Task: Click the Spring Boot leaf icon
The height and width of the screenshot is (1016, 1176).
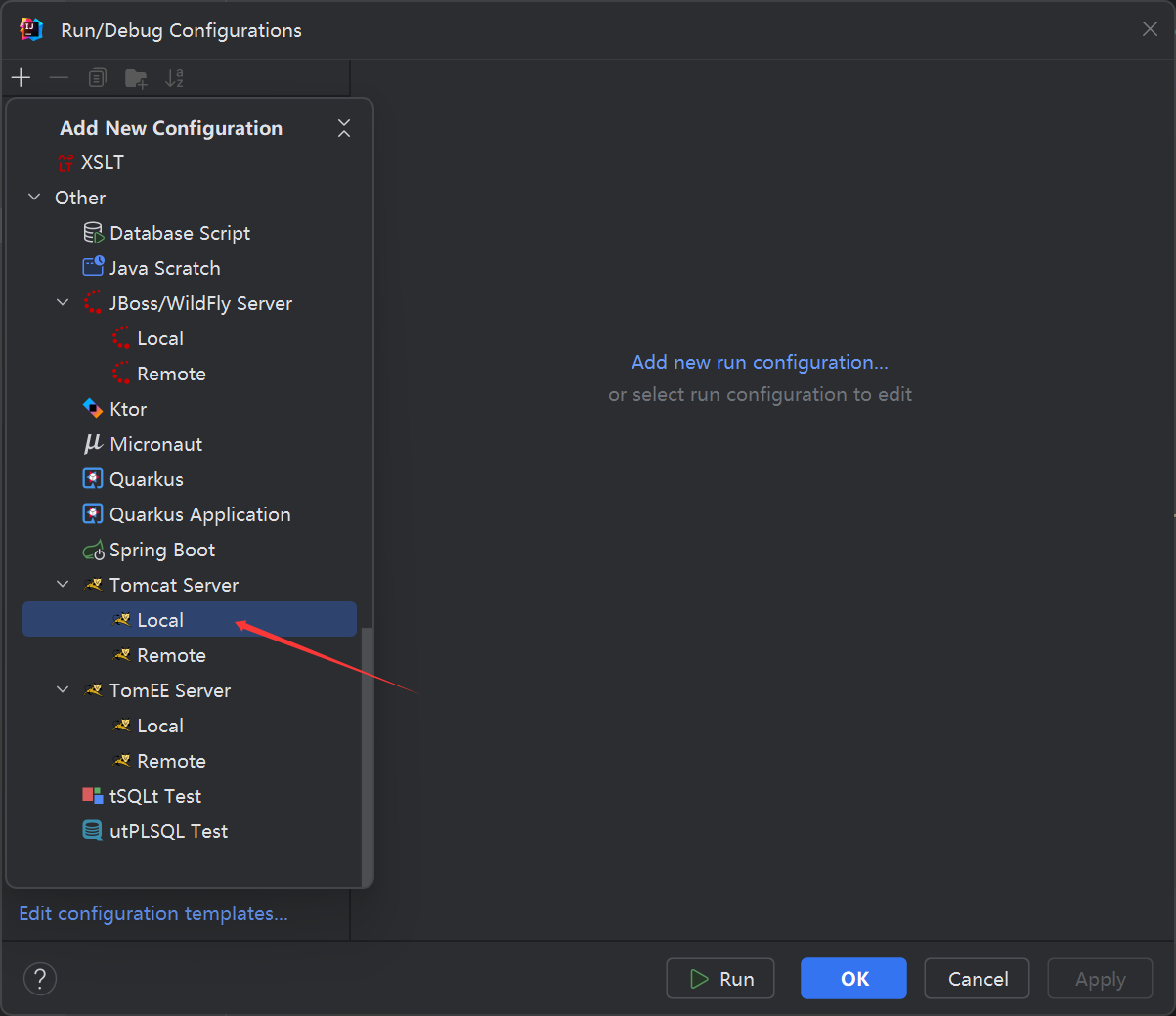Action: click(x=93, y=551)
